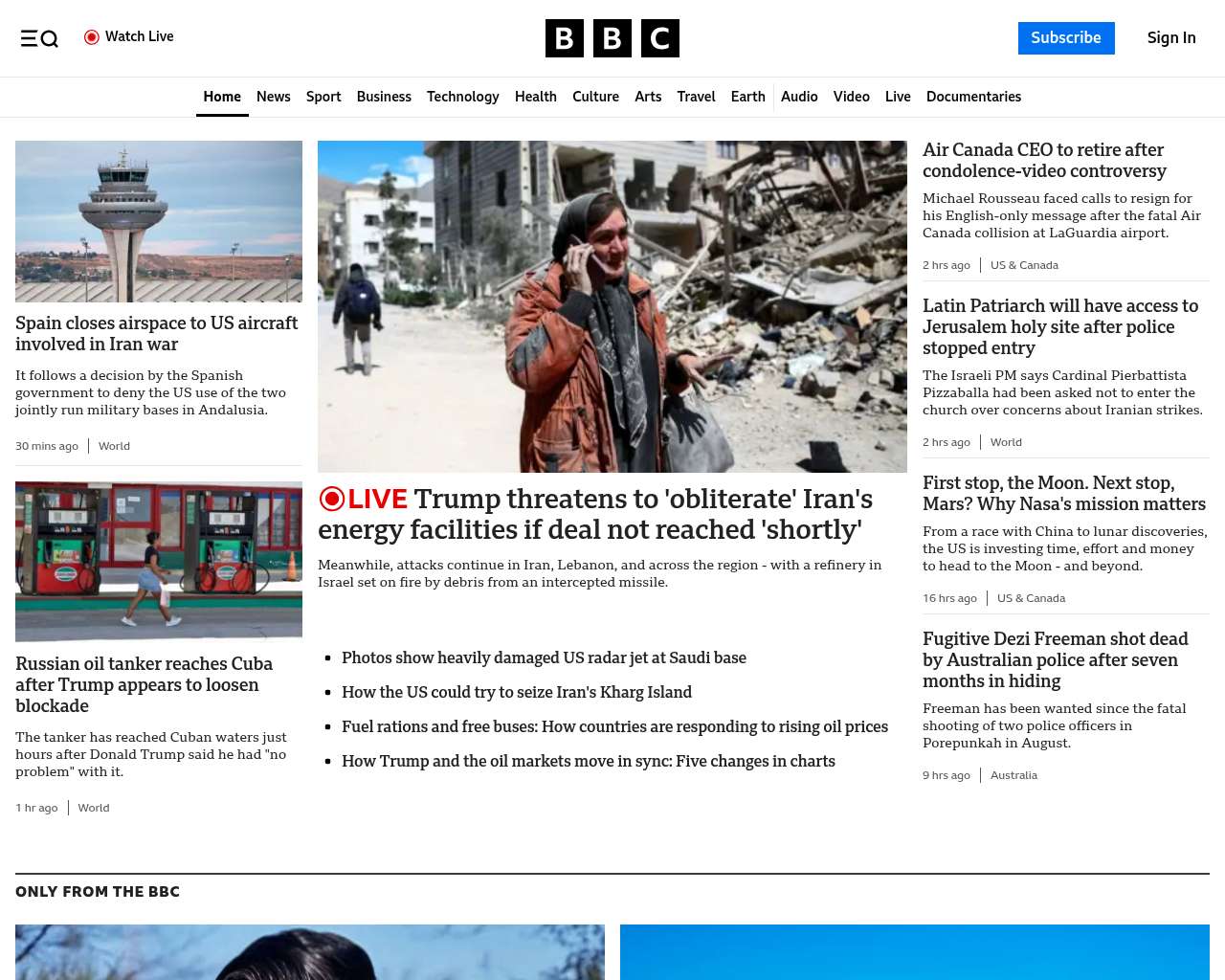Click US & Canada tag under Nasa story

(1031, 598)
